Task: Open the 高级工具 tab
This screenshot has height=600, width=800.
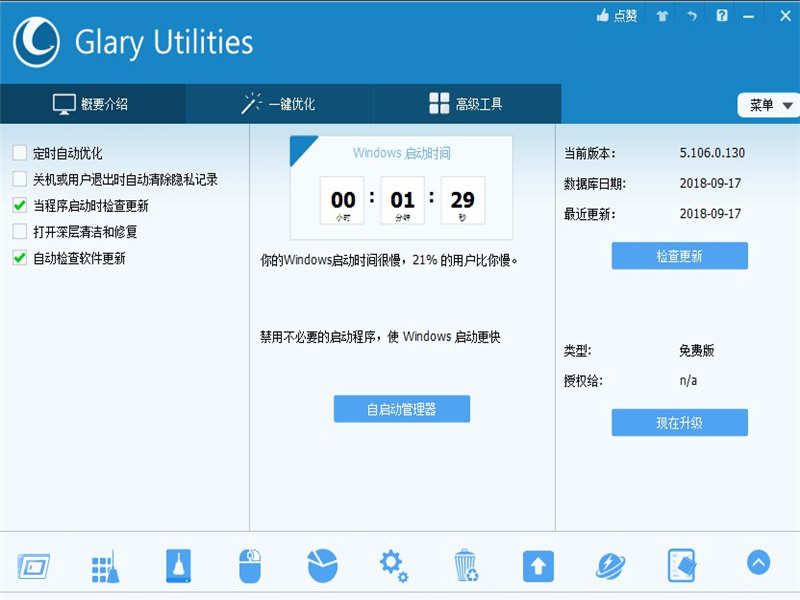Action: [x=467, y=102]
